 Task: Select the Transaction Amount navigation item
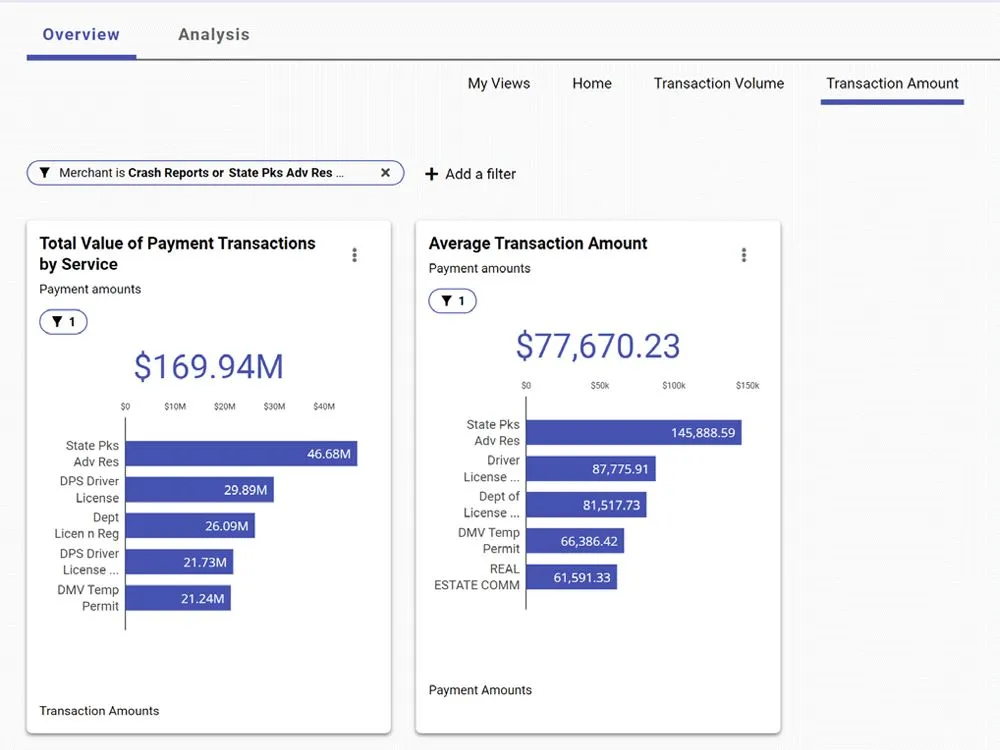point(891,84)
